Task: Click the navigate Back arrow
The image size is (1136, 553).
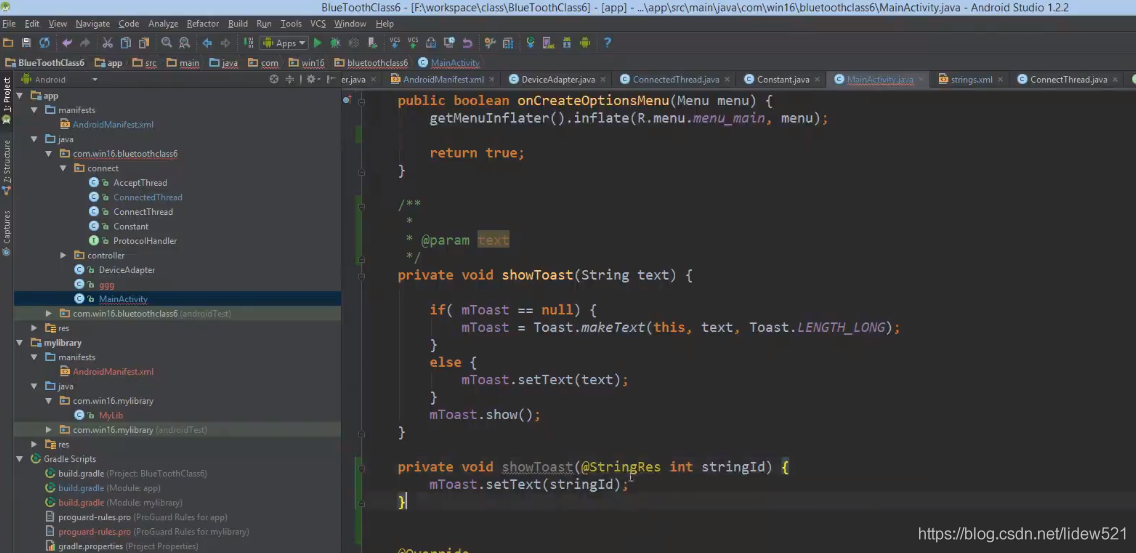Action: click(207, 43)
